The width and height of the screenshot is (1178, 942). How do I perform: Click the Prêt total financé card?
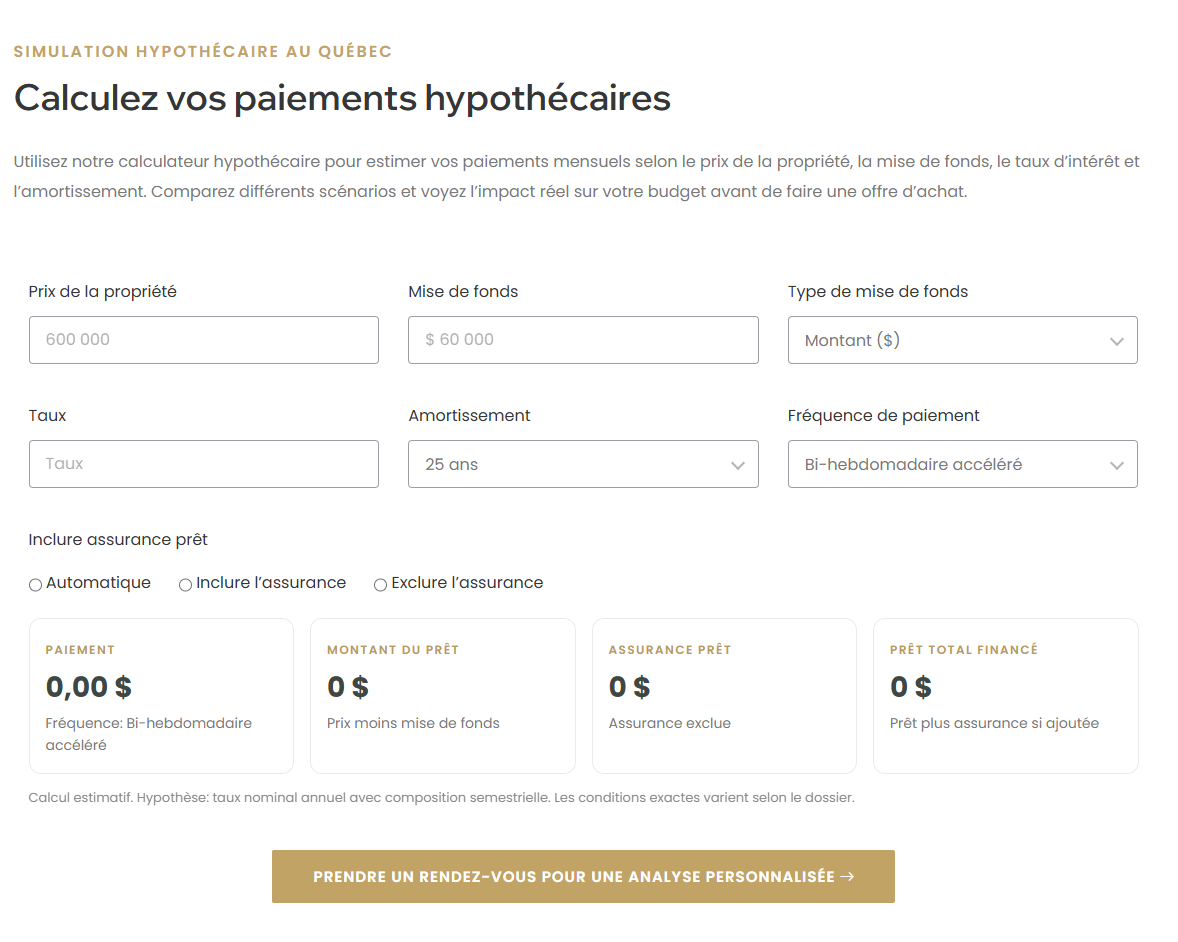click(1005, 695)
